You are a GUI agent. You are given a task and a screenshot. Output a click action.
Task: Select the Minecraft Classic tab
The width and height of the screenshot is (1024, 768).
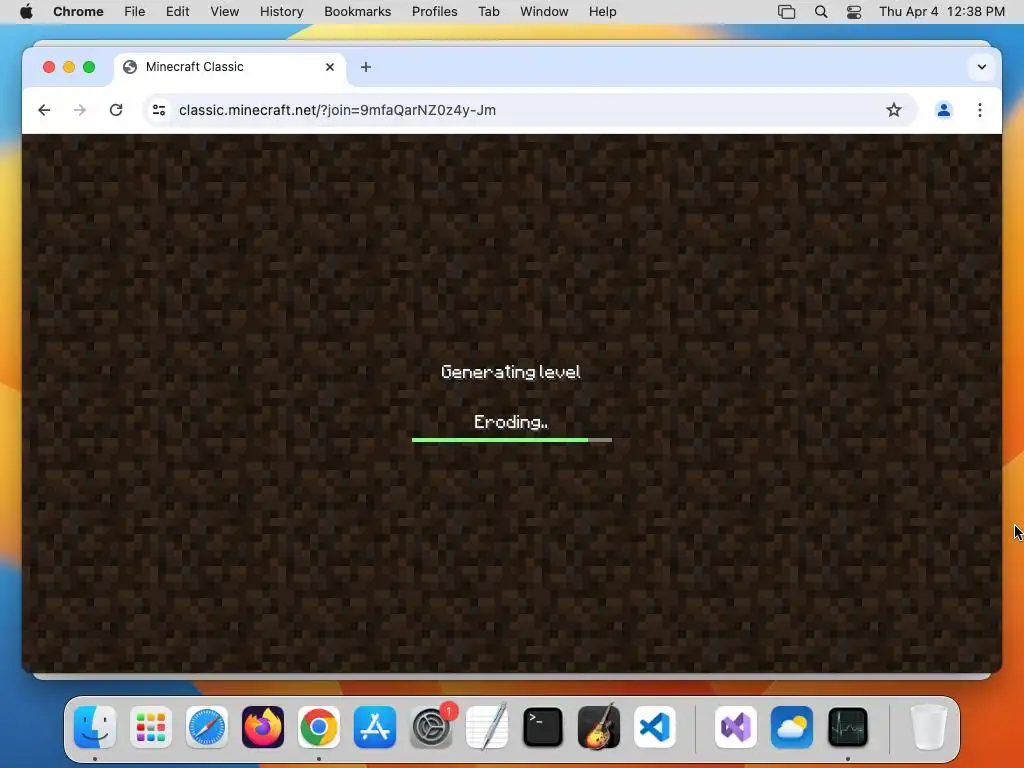(229, 67)
